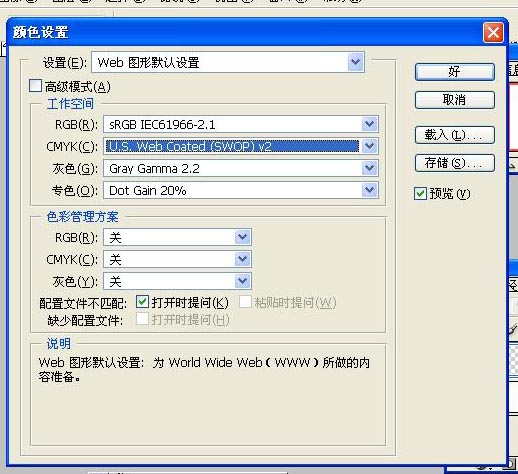Open the 专色 Dot Gain 20% dropdown
The image size is (518, 474).
pyautogui.click(x=369, y=190)
